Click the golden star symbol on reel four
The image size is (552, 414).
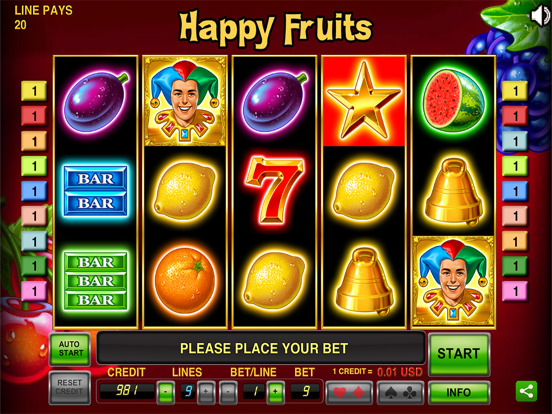pos(364,101)
